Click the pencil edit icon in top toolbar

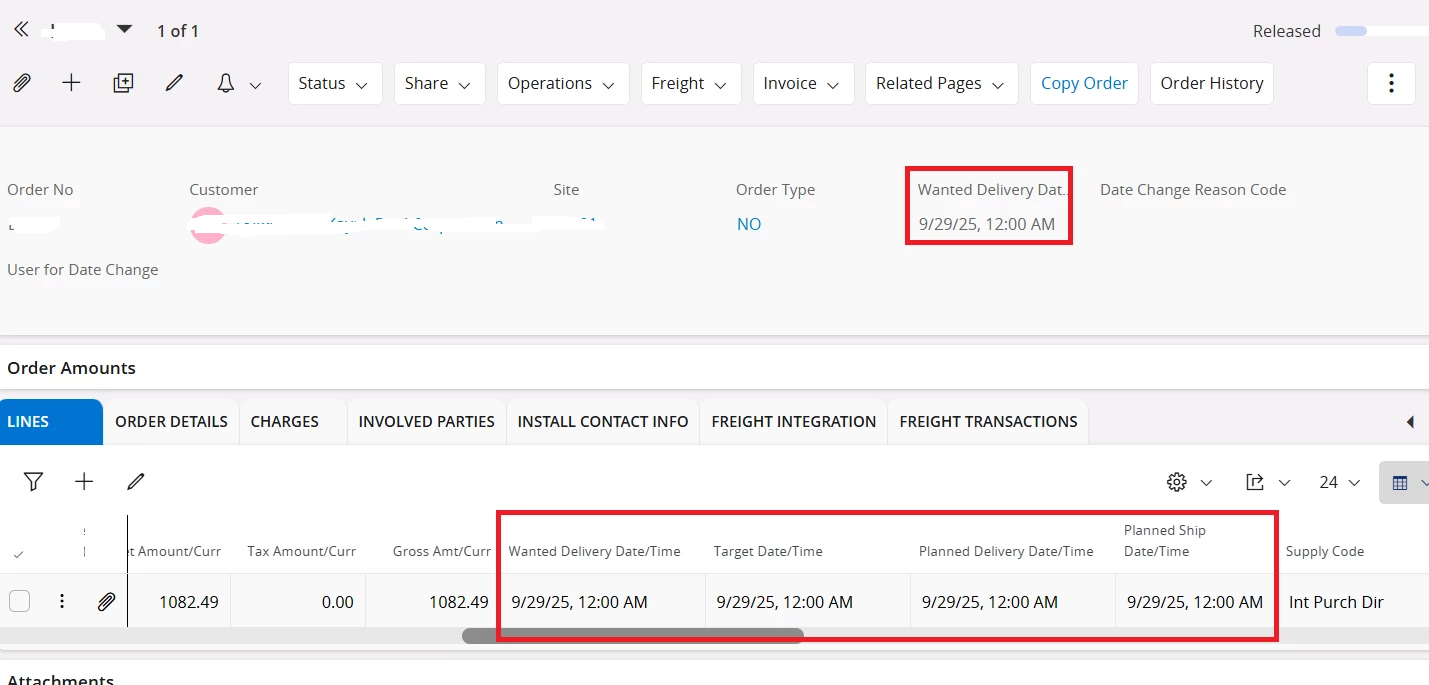click(x=175, y=83)
